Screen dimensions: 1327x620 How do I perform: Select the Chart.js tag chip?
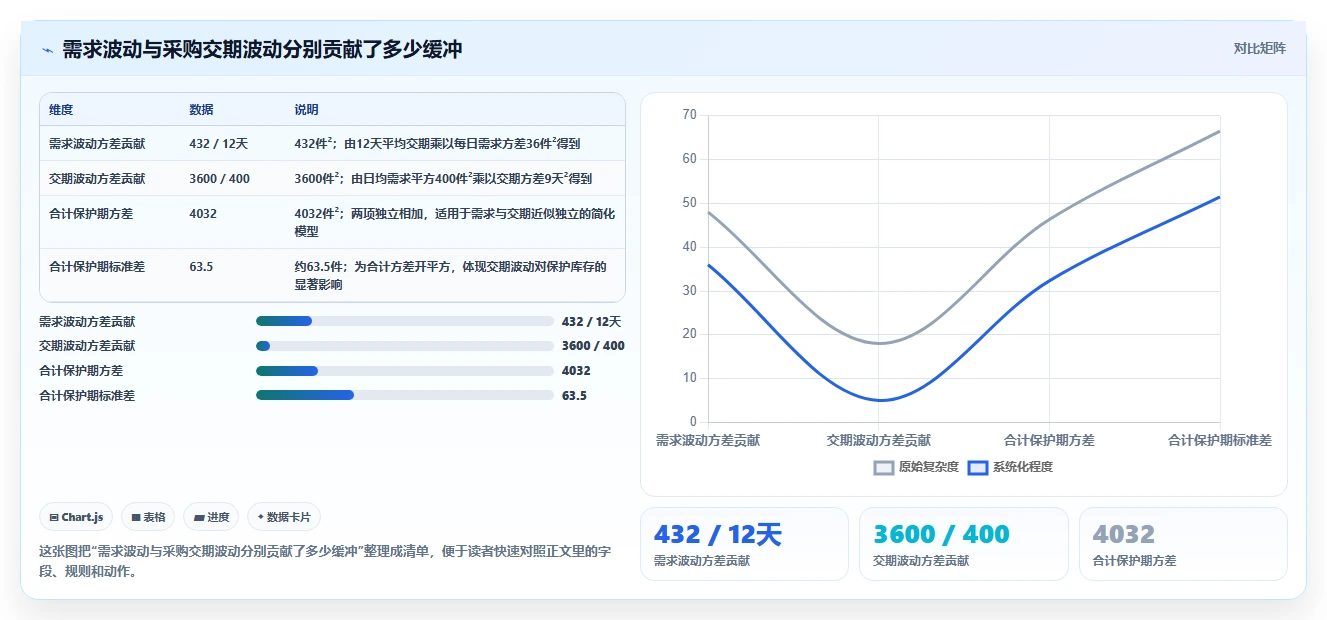77,517
